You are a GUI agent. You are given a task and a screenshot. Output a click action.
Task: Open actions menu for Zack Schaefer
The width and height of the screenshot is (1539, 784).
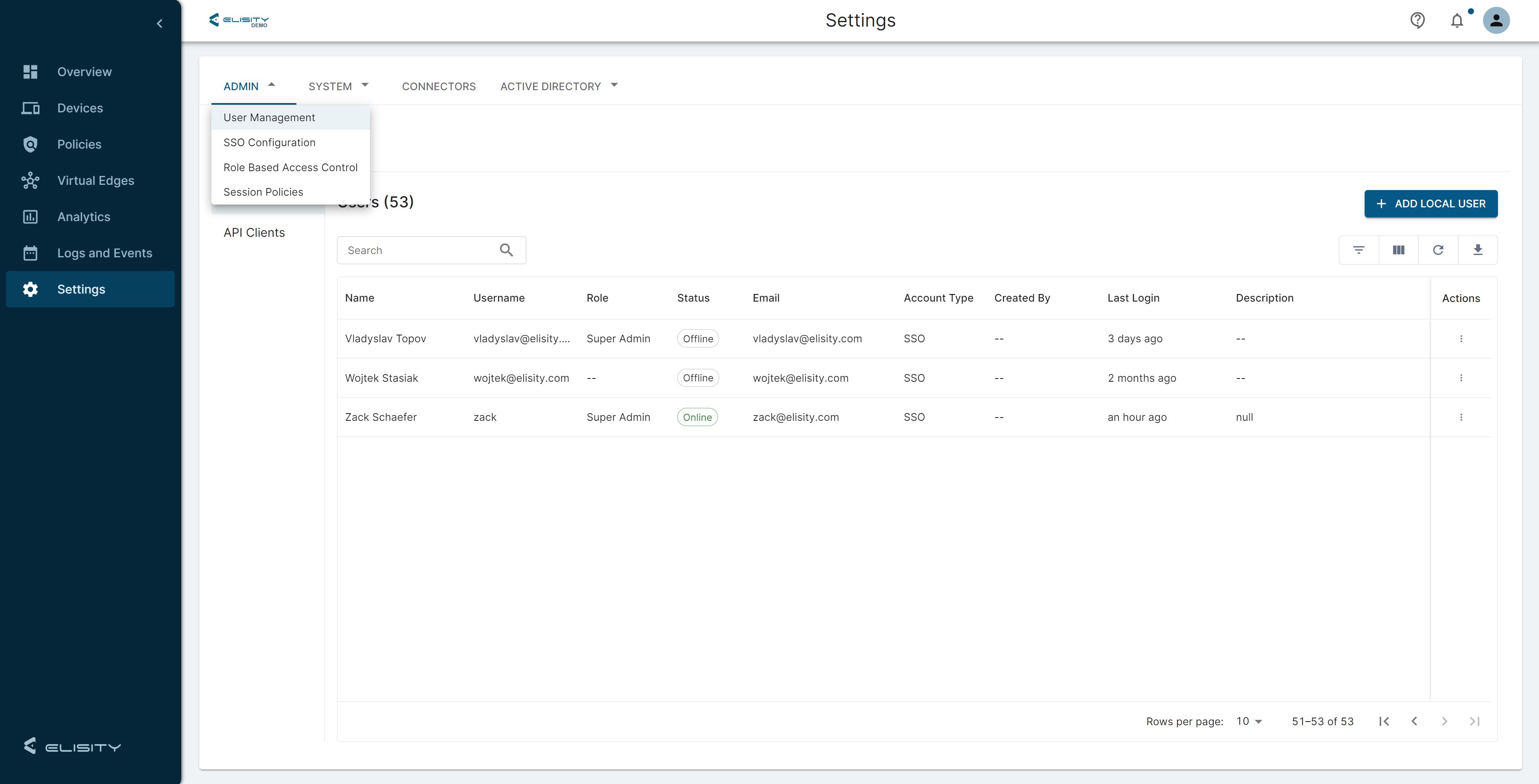1461,417
